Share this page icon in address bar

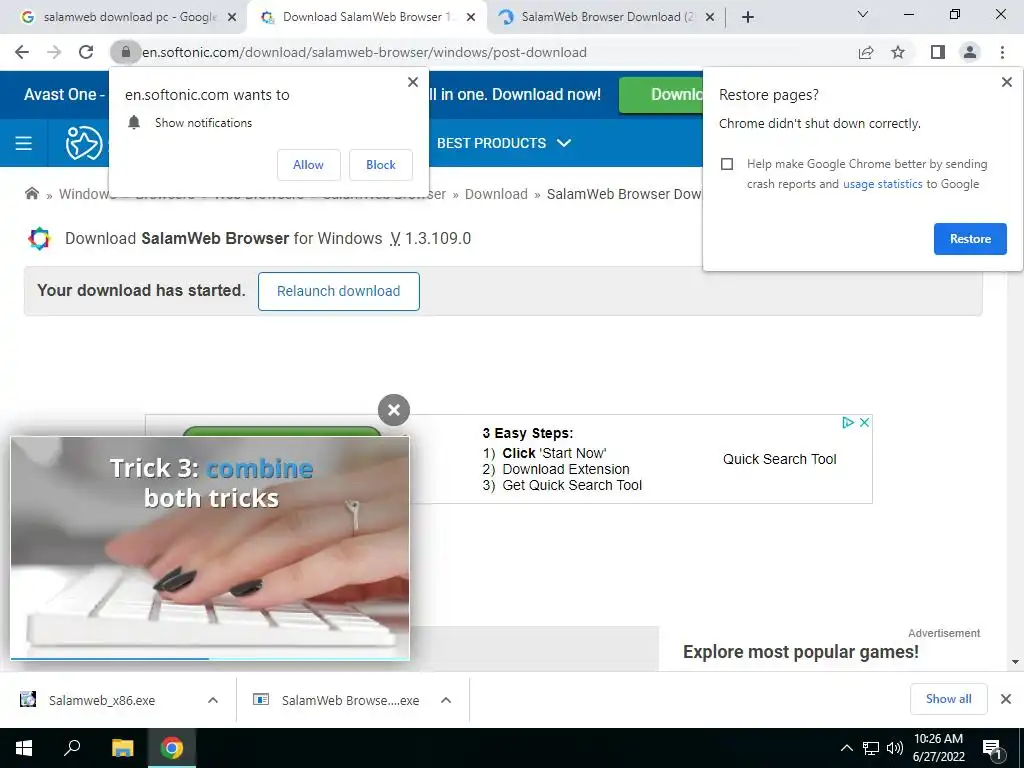(866, 52)
